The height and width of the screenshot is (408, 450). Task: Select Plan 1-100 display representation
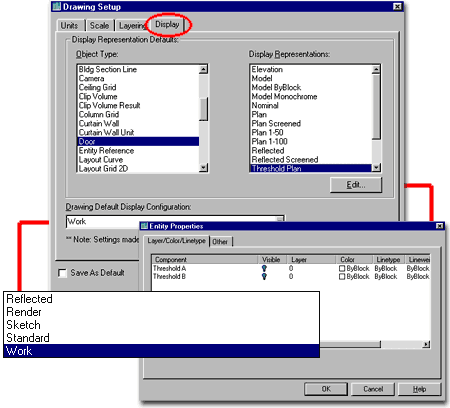(x=311, y=141)
